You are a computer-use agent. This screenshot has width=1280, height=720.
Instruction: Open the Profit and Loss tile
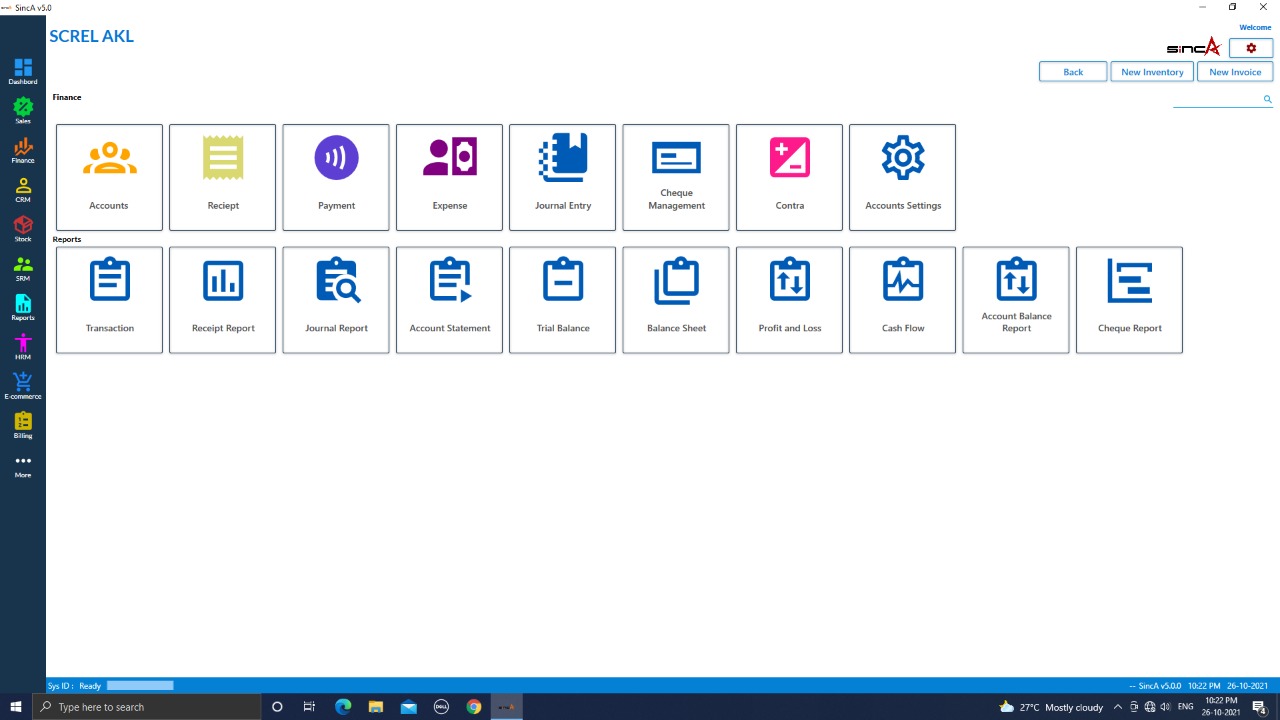point(789,300)
